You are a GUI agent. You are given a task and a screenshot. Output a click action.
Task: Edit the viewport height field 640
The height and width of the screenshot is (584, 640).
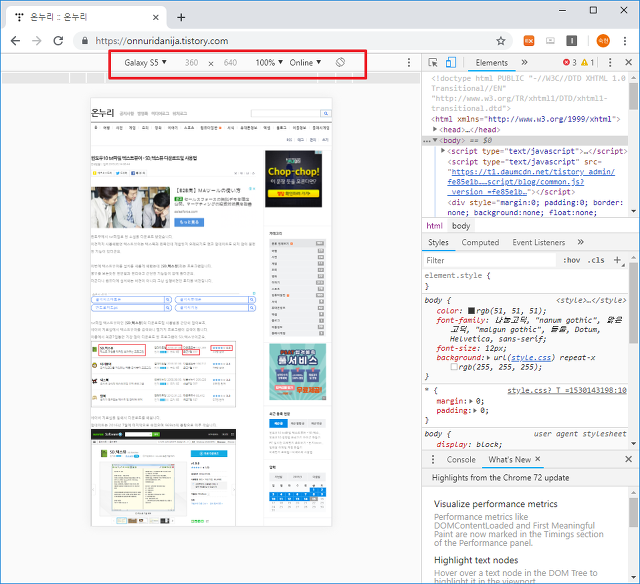tap(230, 62)
